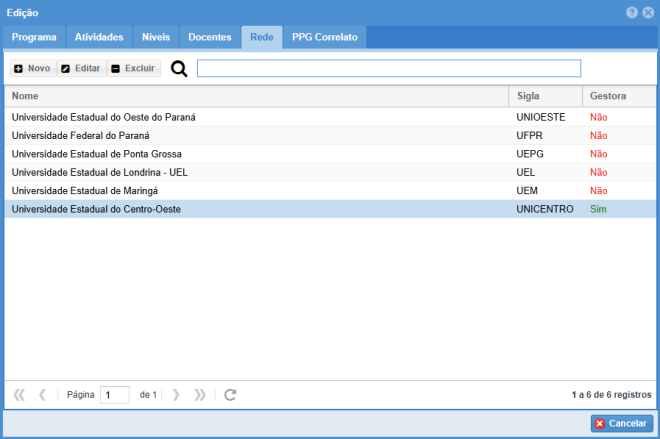Viewport: 660px width, 439px height.
Task: Click the page number input box
Action: [x=114, y=395]
